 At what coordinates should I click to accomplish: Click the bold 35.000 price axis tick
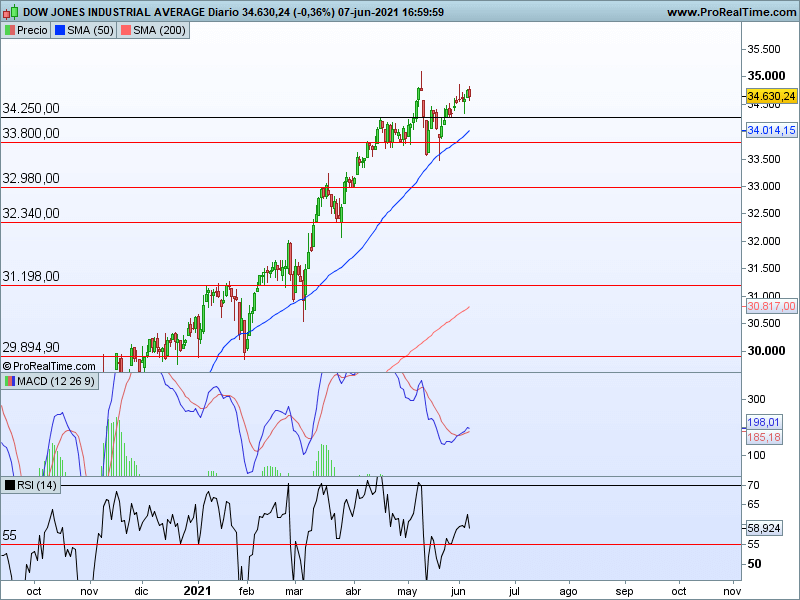coord(766,76)
